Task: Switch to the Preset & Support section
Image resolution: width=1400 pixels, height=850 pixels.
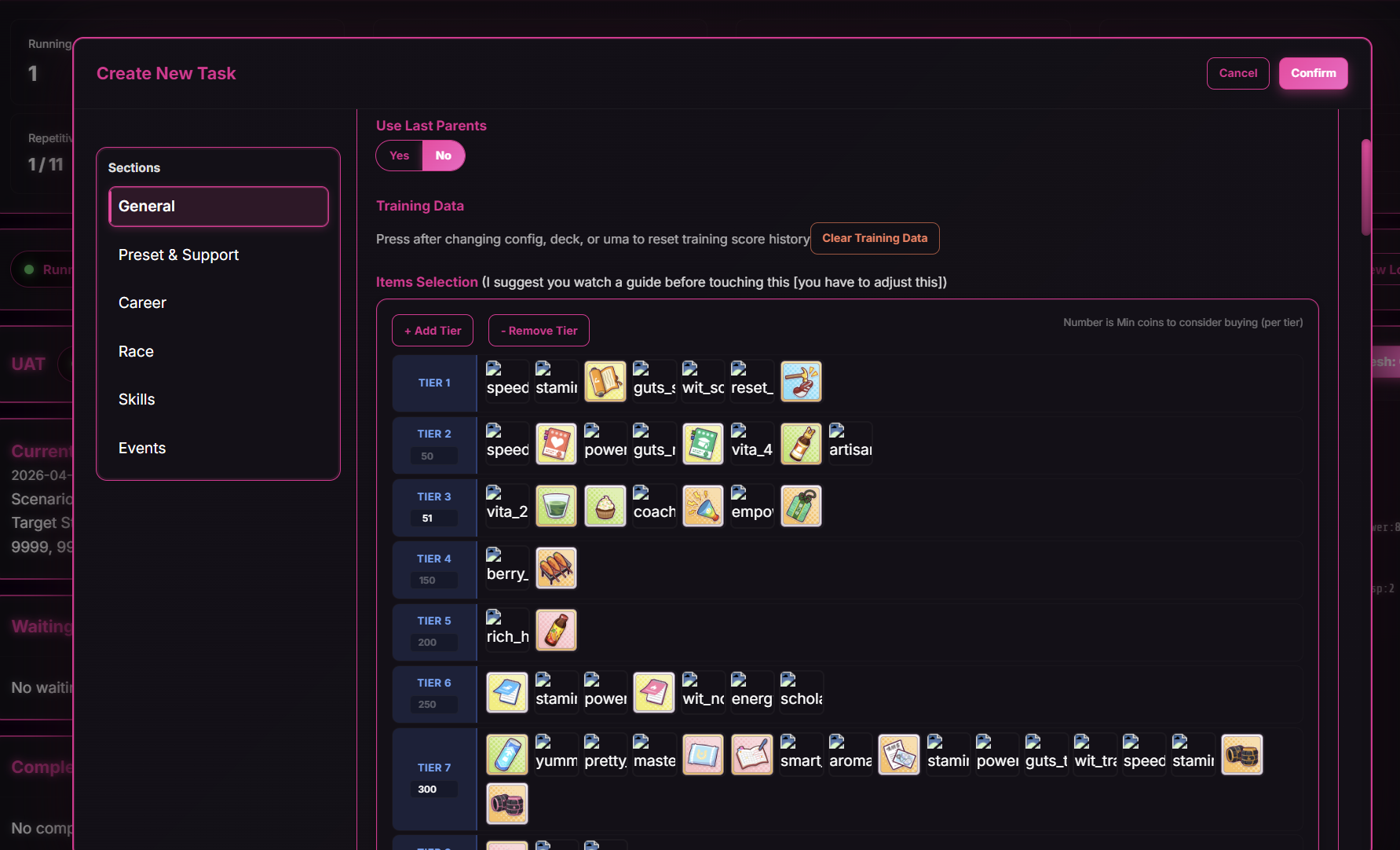Action: pyautogui.click(x=218, y=255)
